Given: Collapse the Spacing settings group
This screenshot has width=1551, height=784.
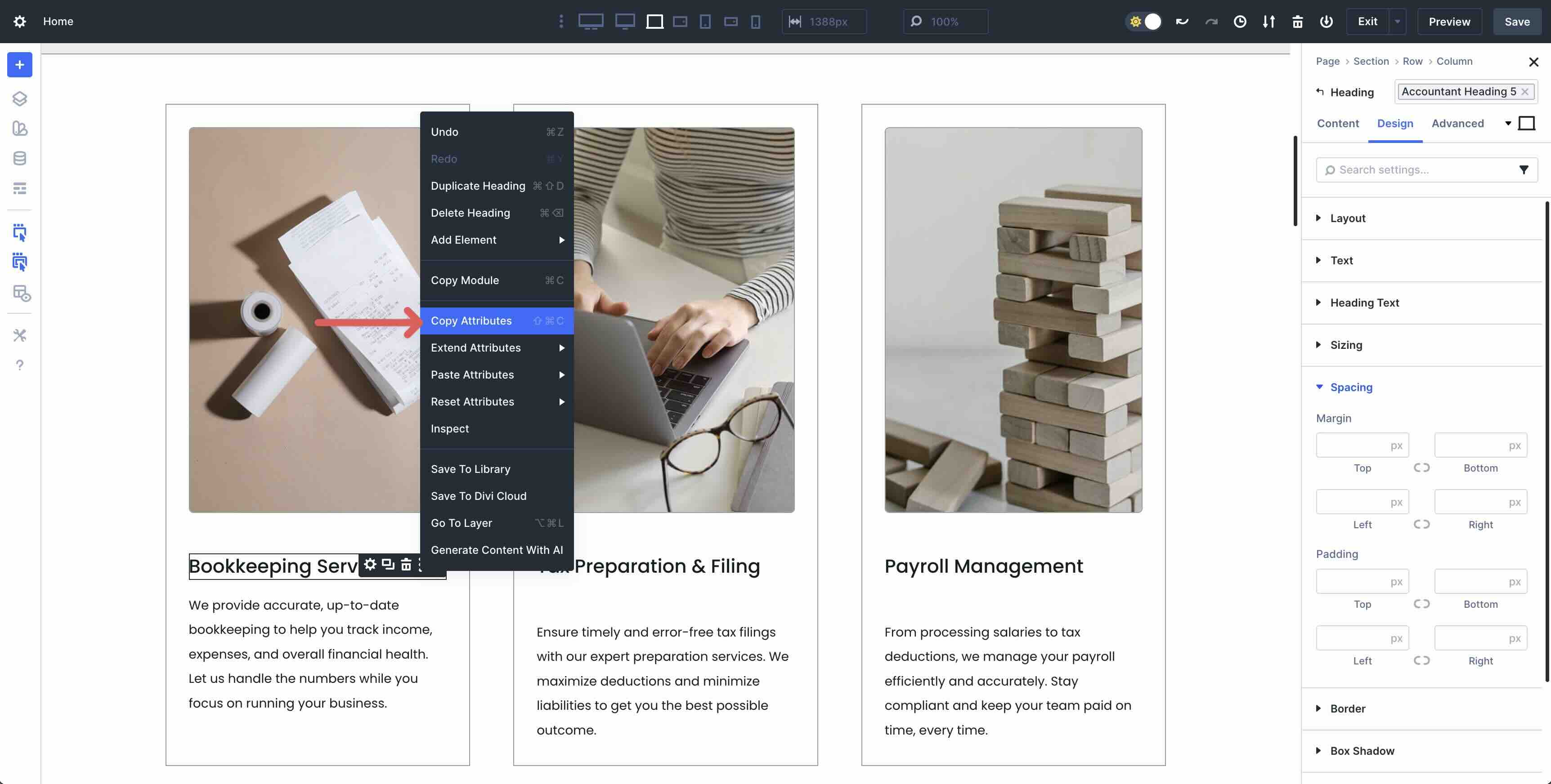Looking at the screenshot, I should (1350, 387).
